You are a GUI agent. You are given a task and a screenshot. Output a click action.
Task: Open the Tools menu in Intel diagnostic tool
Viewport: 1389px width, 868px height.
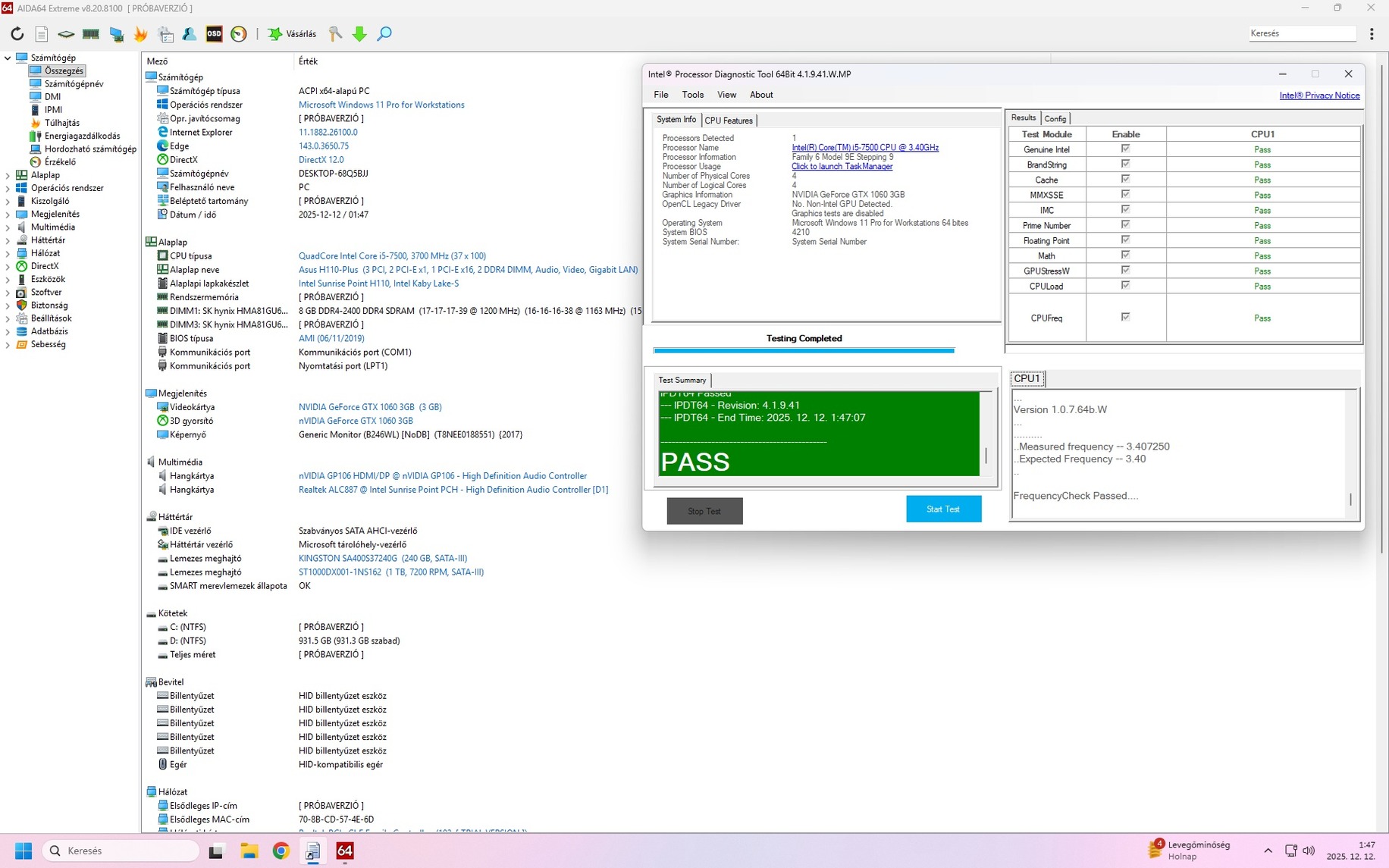[x=693, y=95]
